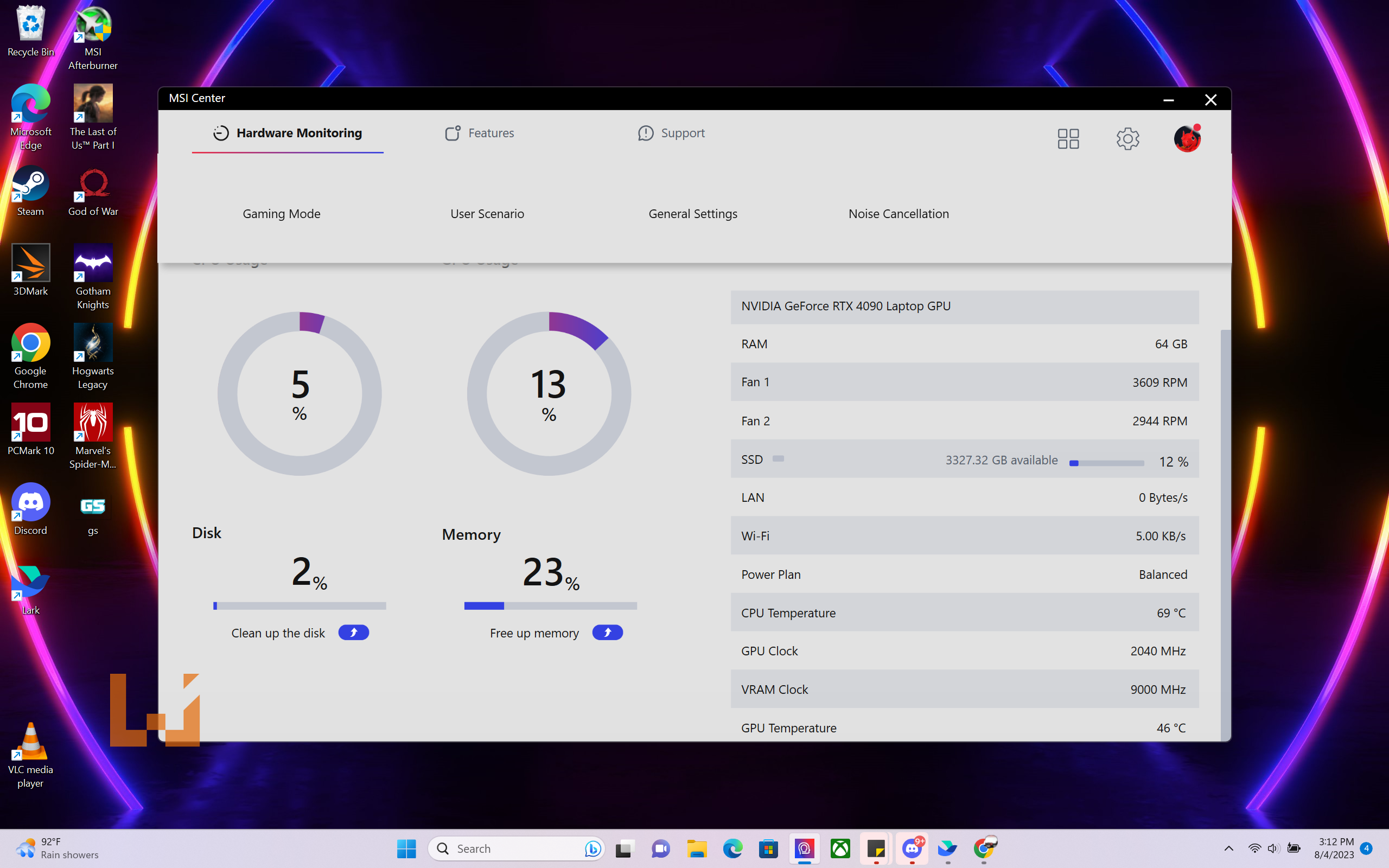Click the 13% usage donut gauge
This screenshot has height=868, width=1389.
point(549,393)
